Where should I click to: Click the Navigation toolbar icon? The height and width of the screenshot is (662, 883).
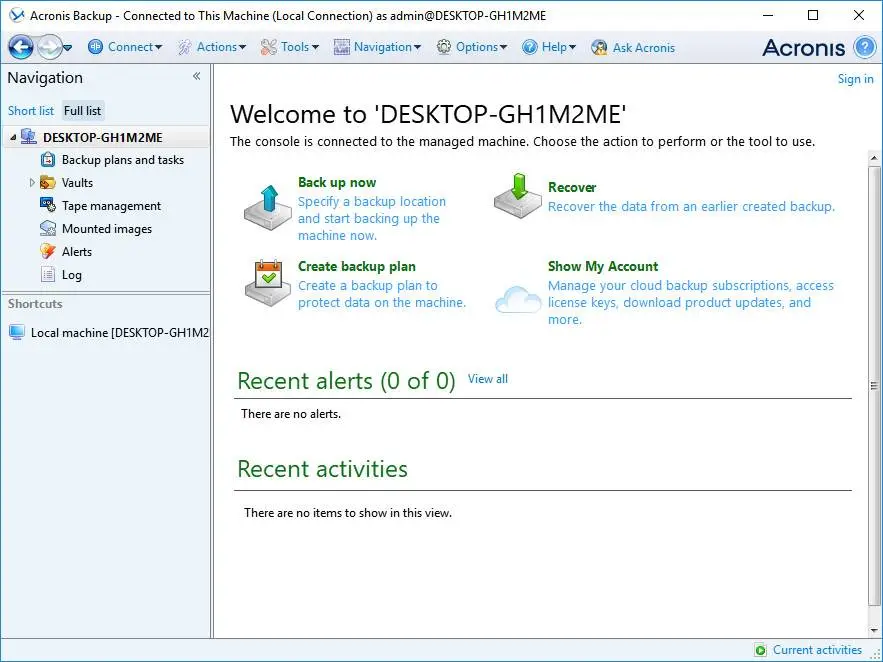[341, 47]
